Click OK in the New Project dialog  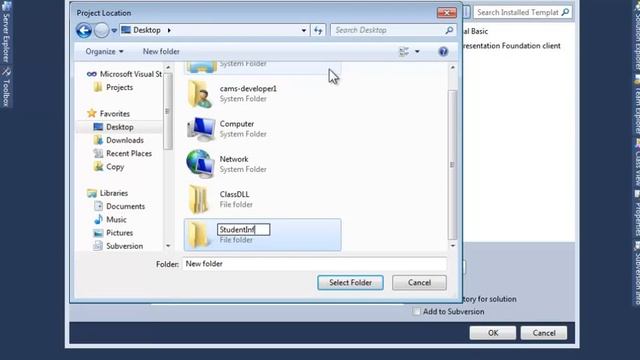pos(493,333)
